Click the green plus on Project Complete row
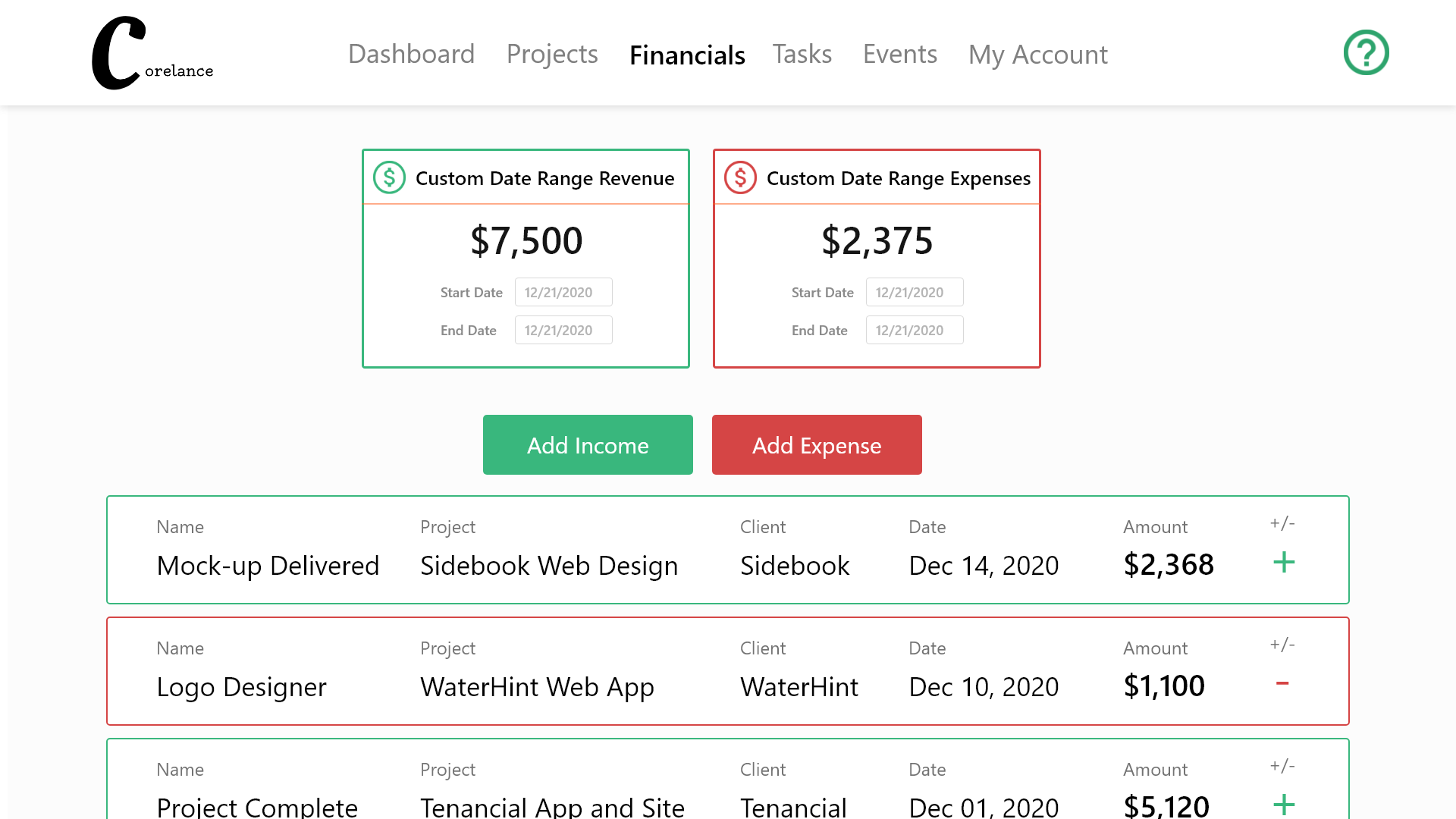The width and height of the screenshot is (1456, 819). (x=1283, y=804)
